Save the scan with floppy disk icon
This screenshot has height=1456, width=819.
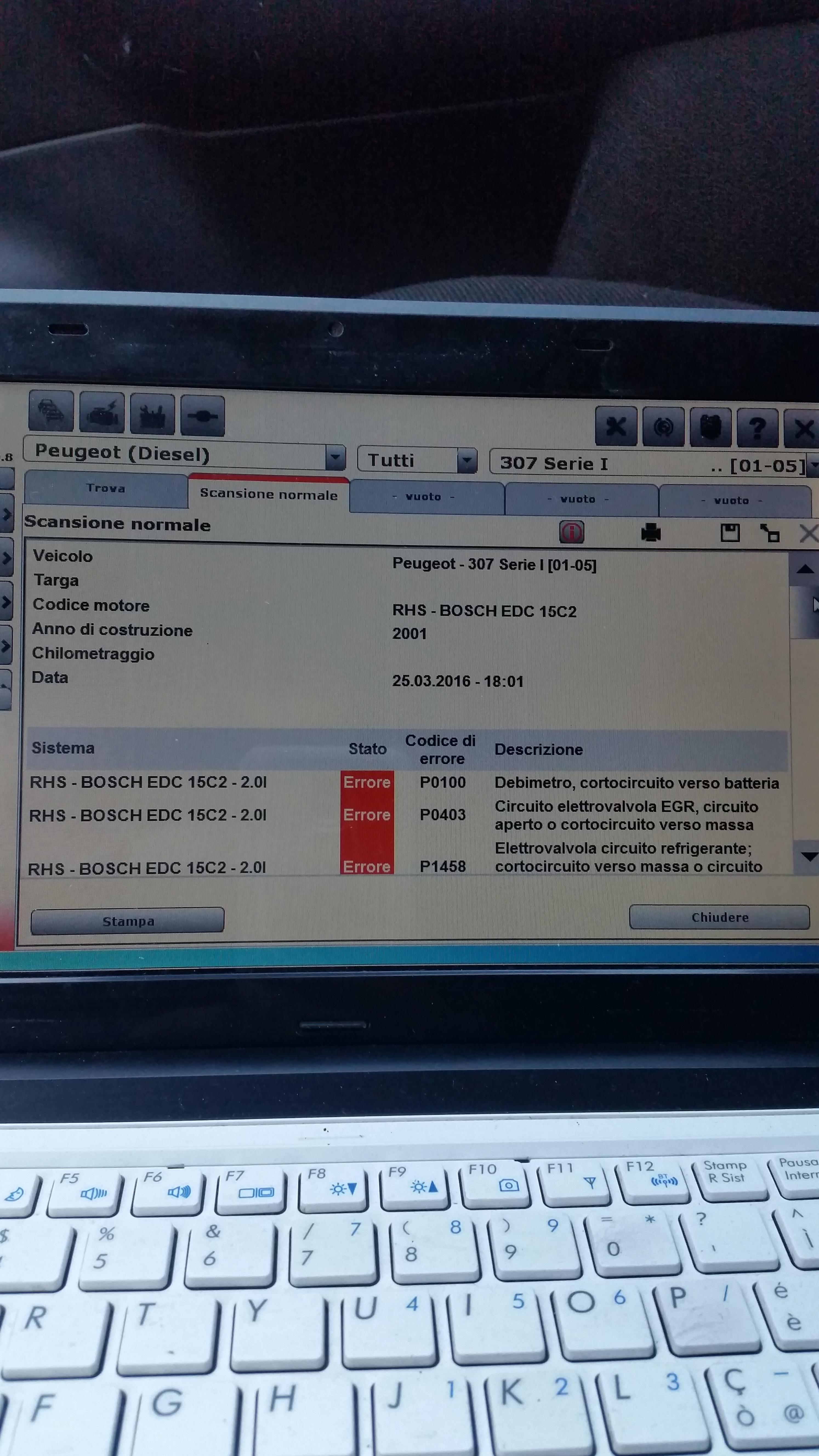coord(730,533)
